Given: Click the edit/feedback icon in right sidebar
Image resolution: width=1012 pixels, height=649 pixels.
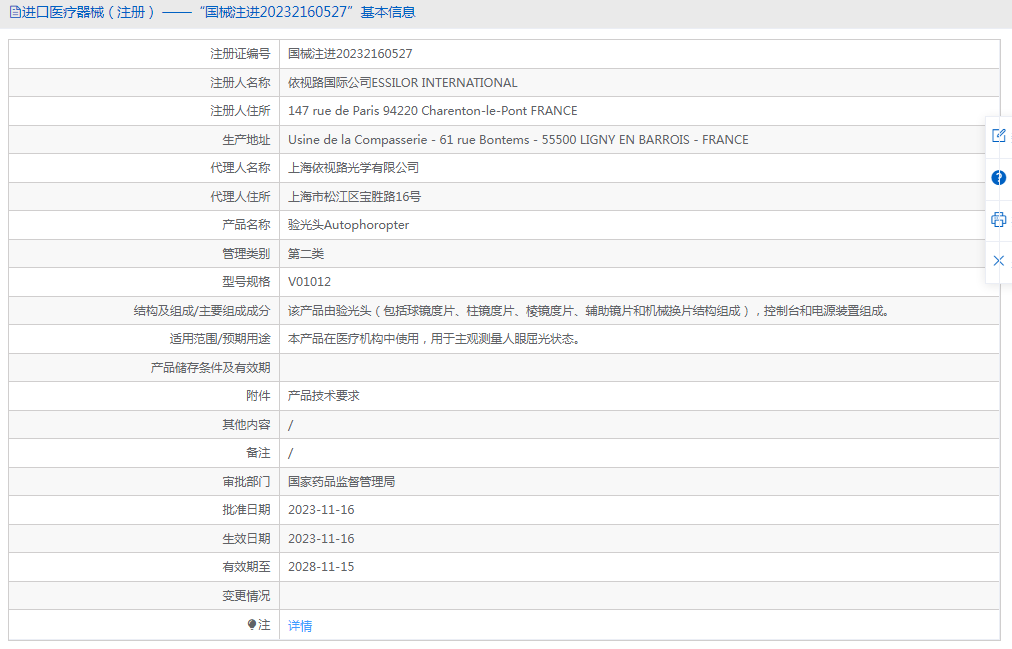Looking at the screenshot, I should pos(998,135).
